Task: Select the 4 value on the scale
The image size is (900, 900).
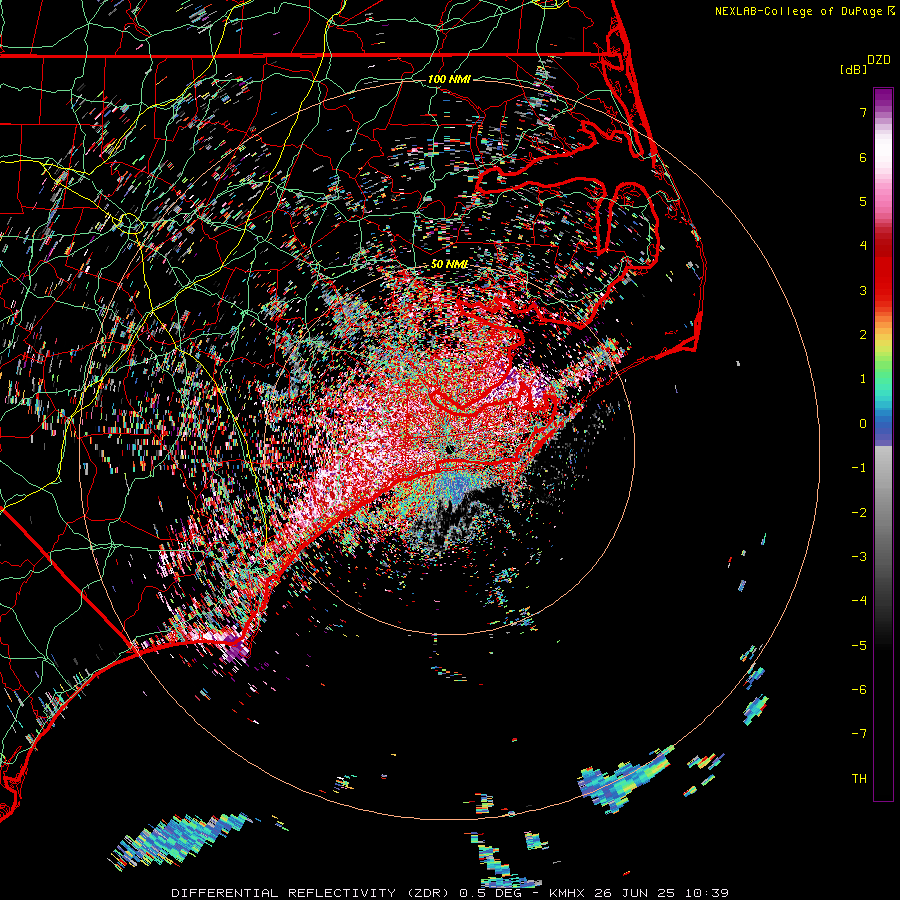Action: pos(863,246)
